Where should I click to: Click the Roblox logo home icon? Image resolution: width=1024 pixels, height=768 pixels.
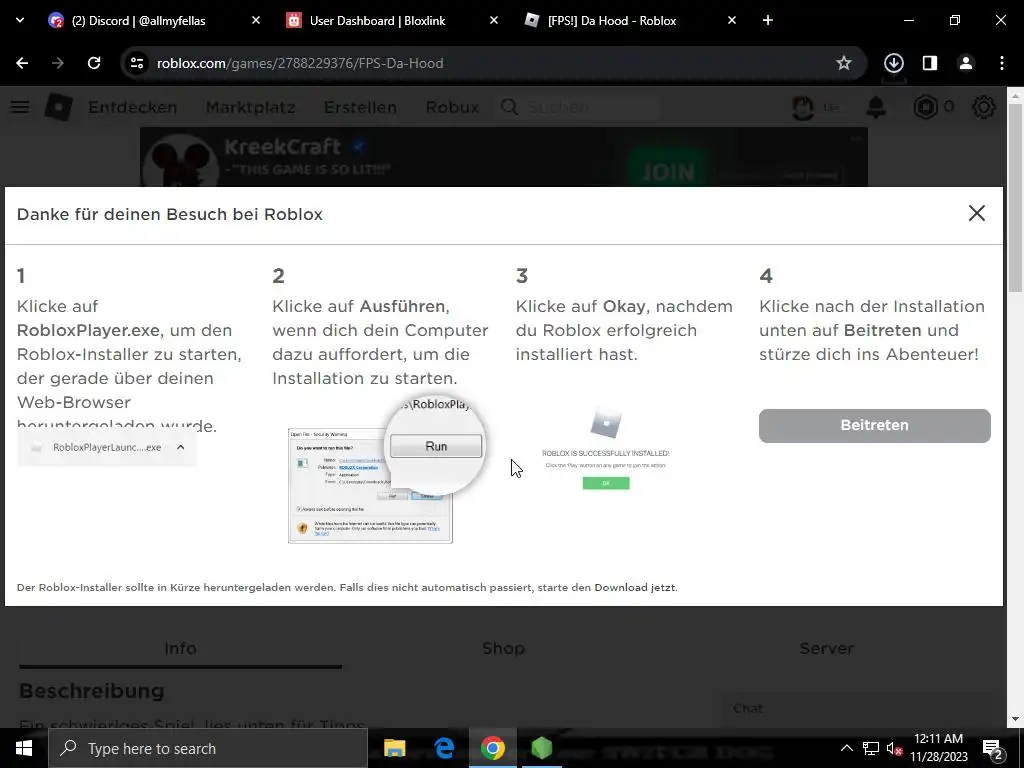click(x=59, y=107)
